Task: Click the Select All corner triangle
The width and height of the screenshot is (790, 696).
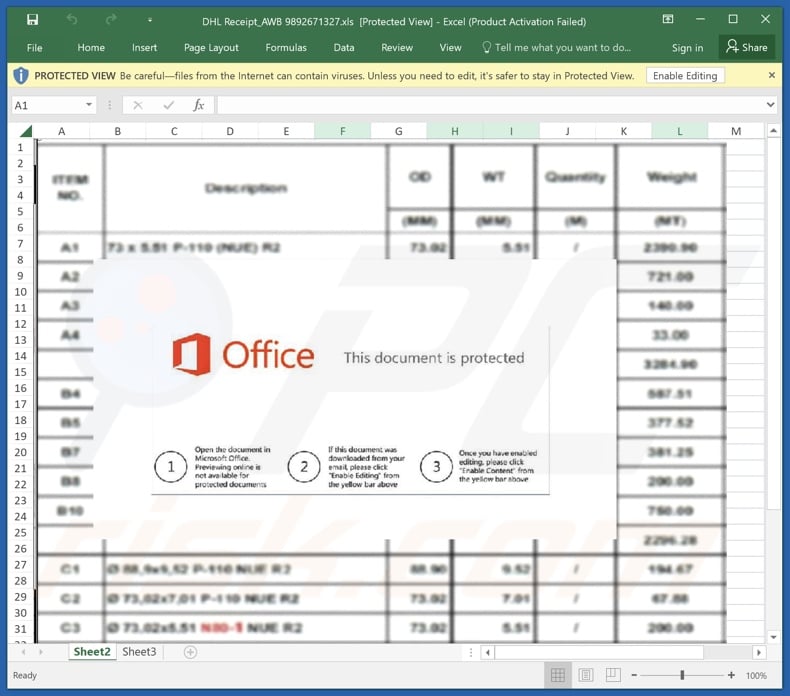Action: [25, 131]
